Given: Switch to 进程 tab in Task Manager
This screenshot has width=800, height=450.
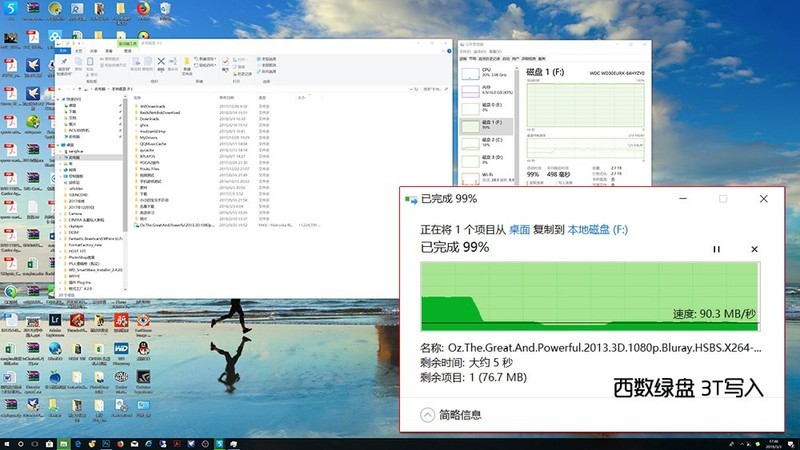Looking at the screenshot, I should click(463, 59).
